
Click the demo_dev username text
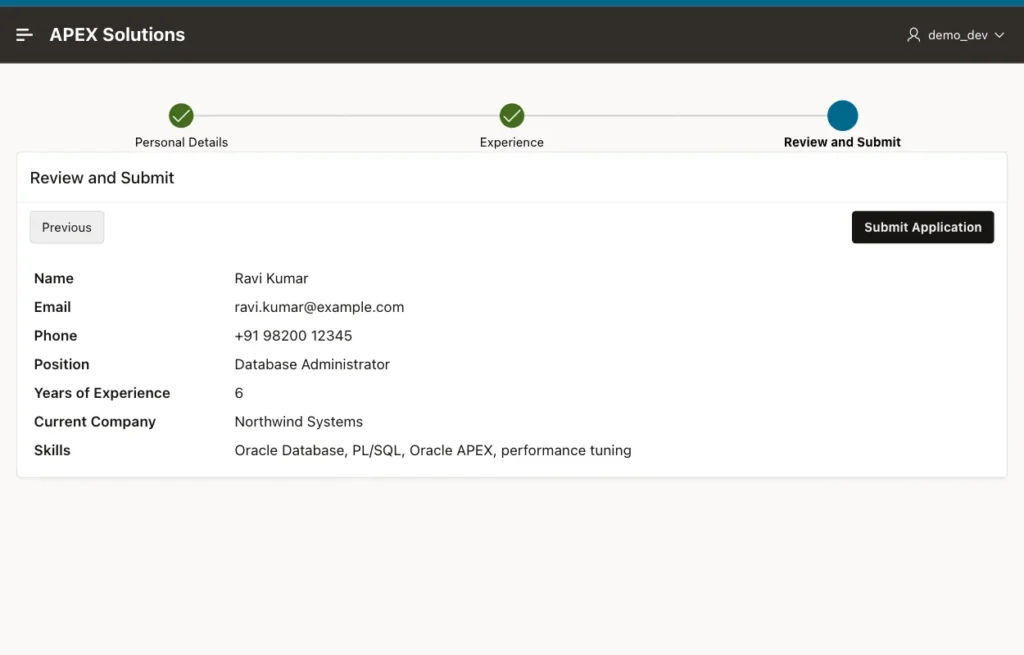957,35
